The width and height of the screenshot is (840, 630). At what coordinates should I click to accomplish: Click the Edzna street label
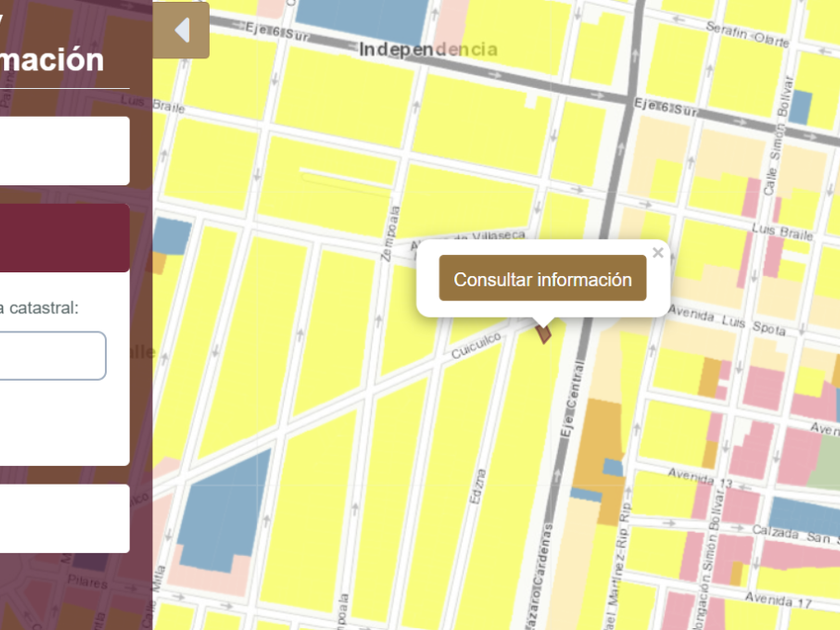click(477, 486)
